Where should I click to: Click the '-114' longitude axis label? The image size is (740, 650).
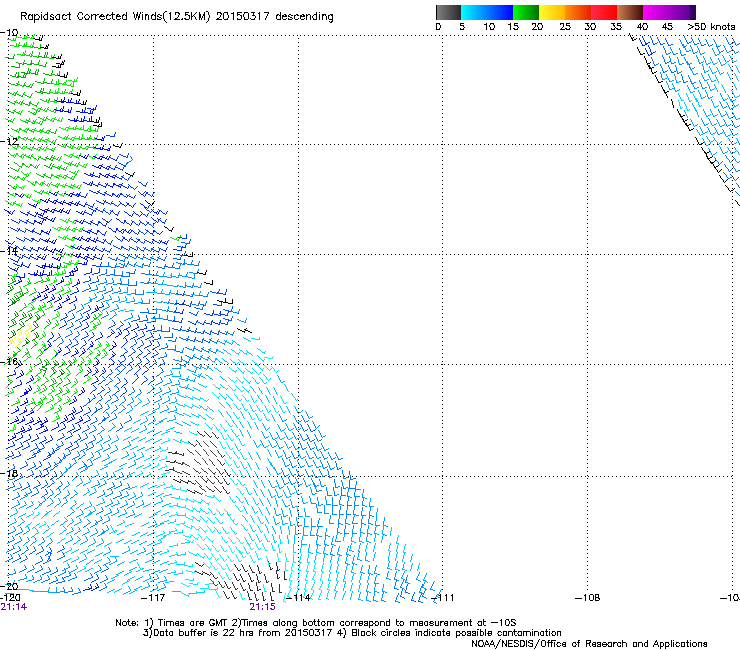(299, 598)
